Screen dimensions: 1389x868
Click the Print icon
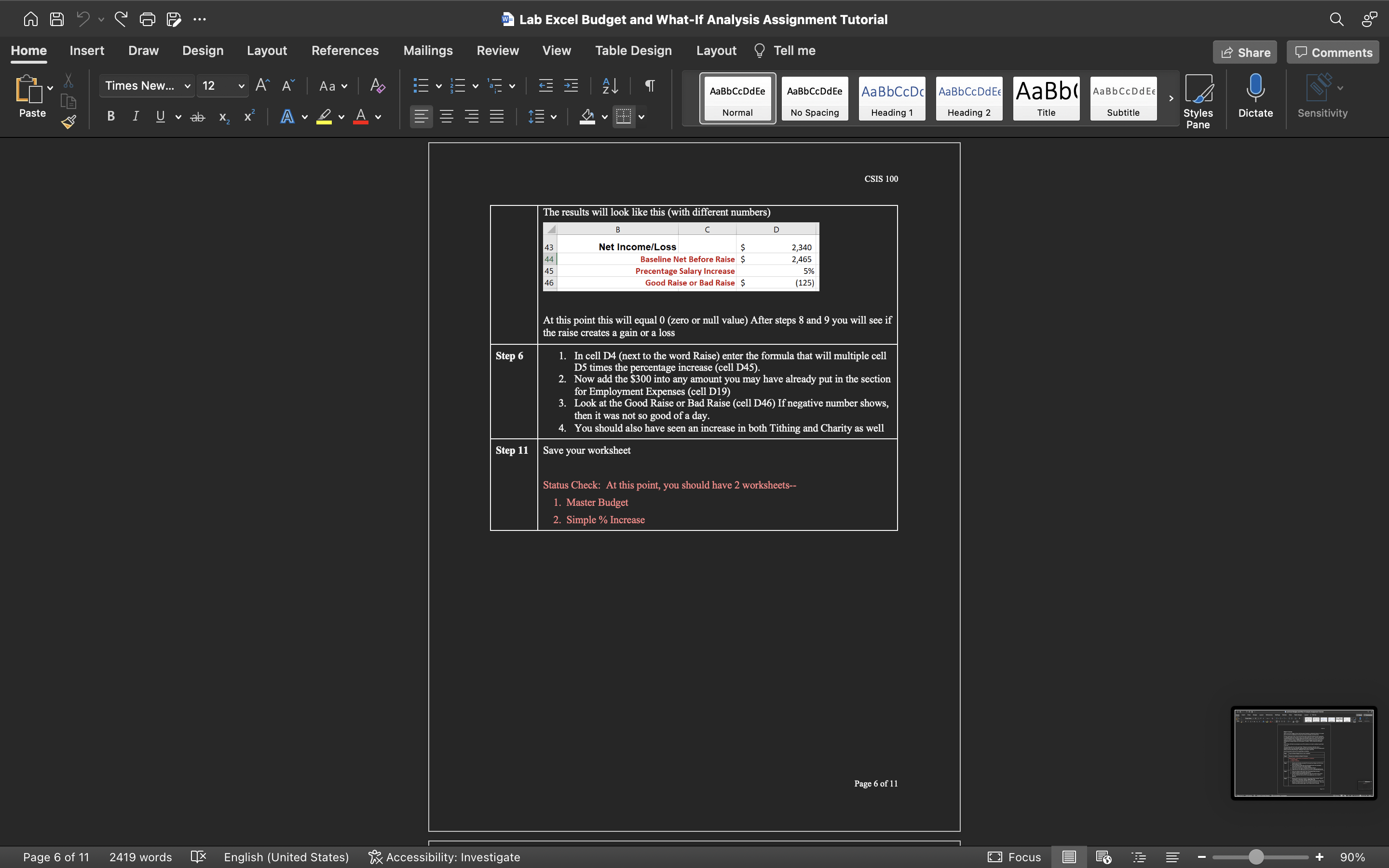(x=148, y=19)
